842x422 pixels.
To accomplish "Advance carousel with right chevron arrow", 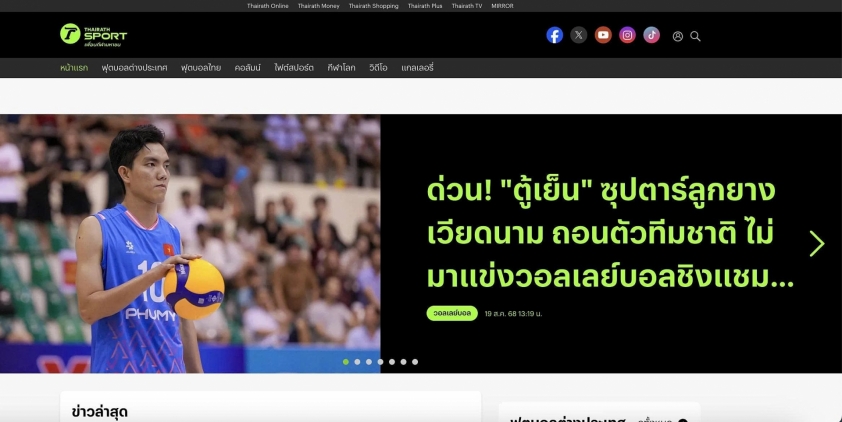I will click(x=816, y=244).
